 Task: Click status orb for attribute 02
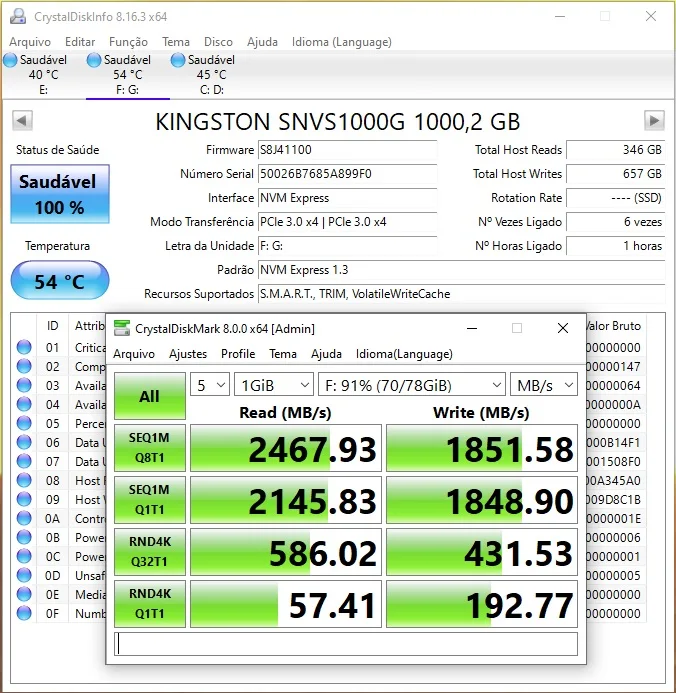24,366
